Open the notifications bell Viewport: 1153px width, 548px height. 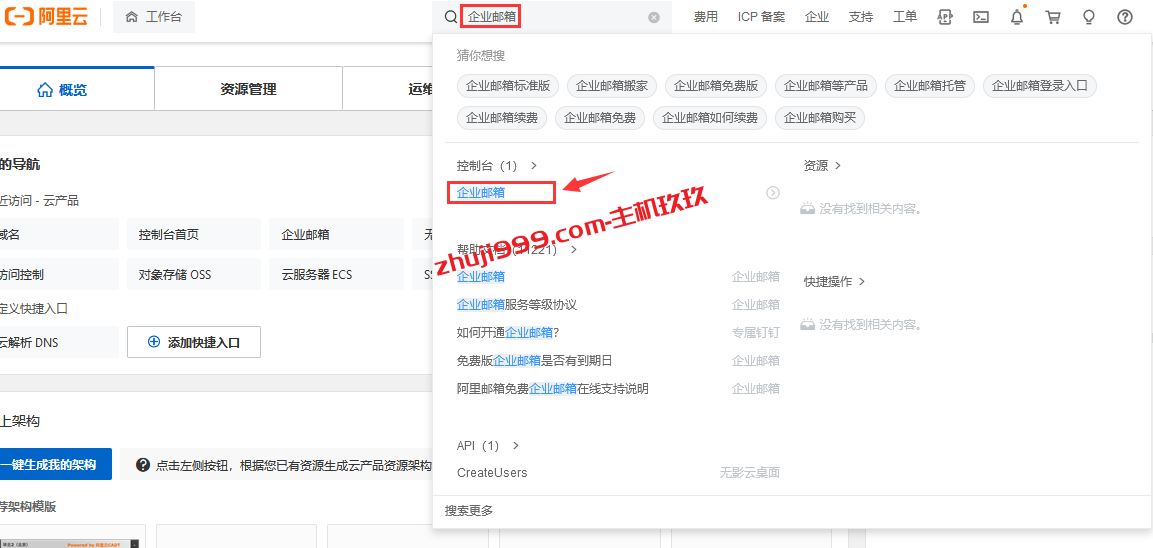point(1017,17)
